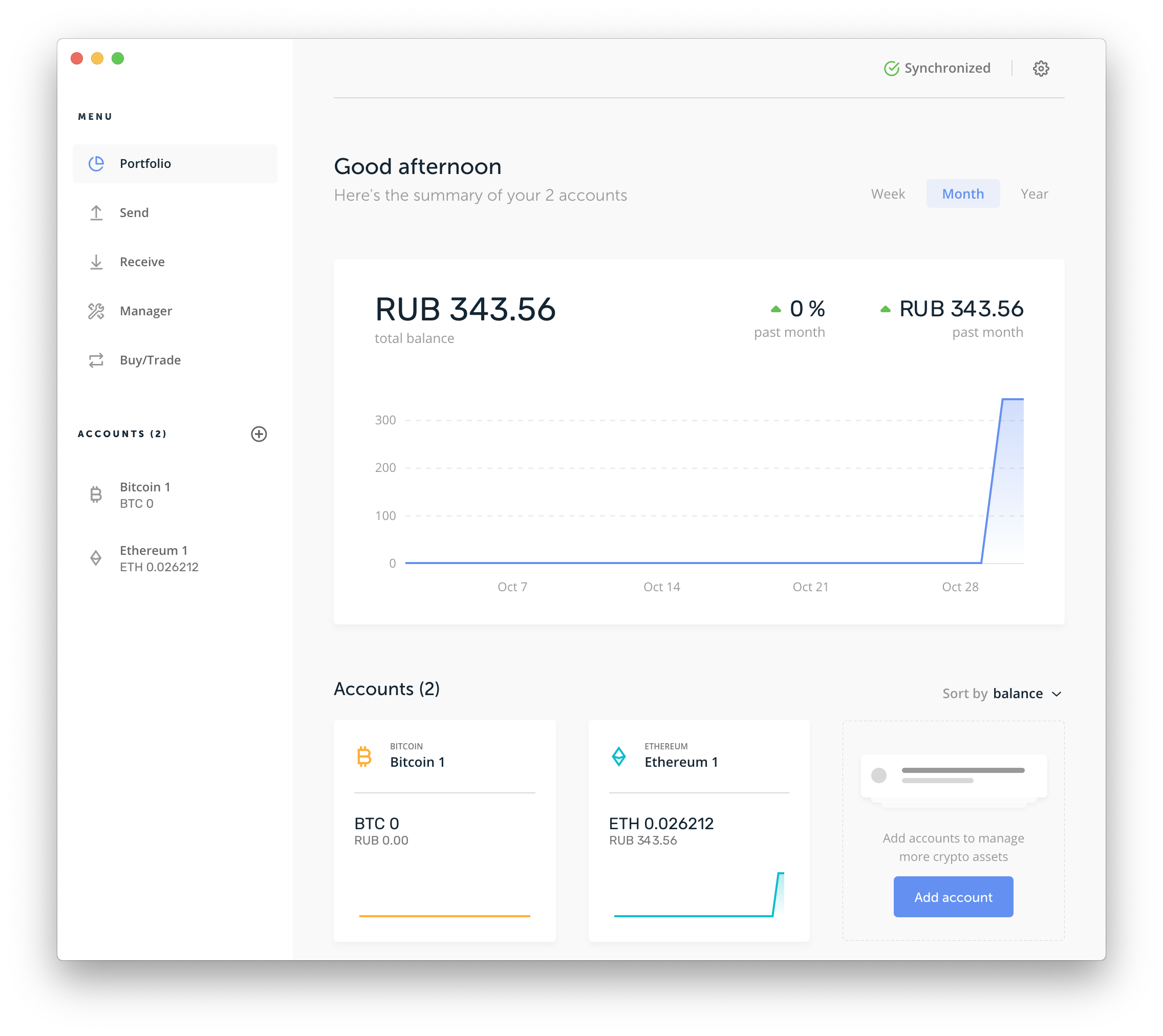Click 'Add accounts to manage more crypto assets'
This screenshot has width=1163, height=1036.
tap(953, 847)
